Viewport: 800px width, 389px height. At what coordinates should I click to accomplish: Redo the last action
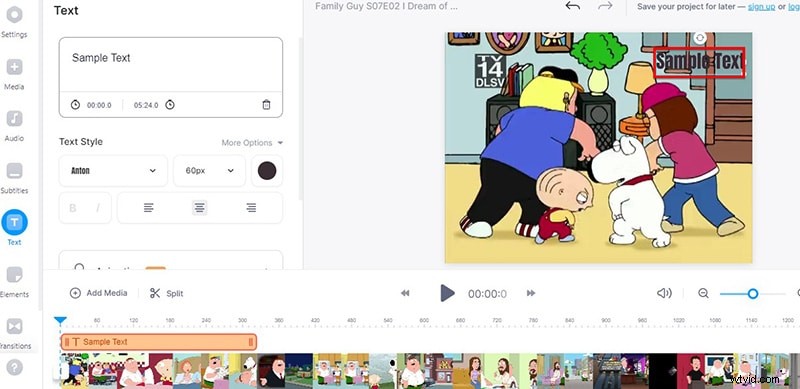pos(605,6)
